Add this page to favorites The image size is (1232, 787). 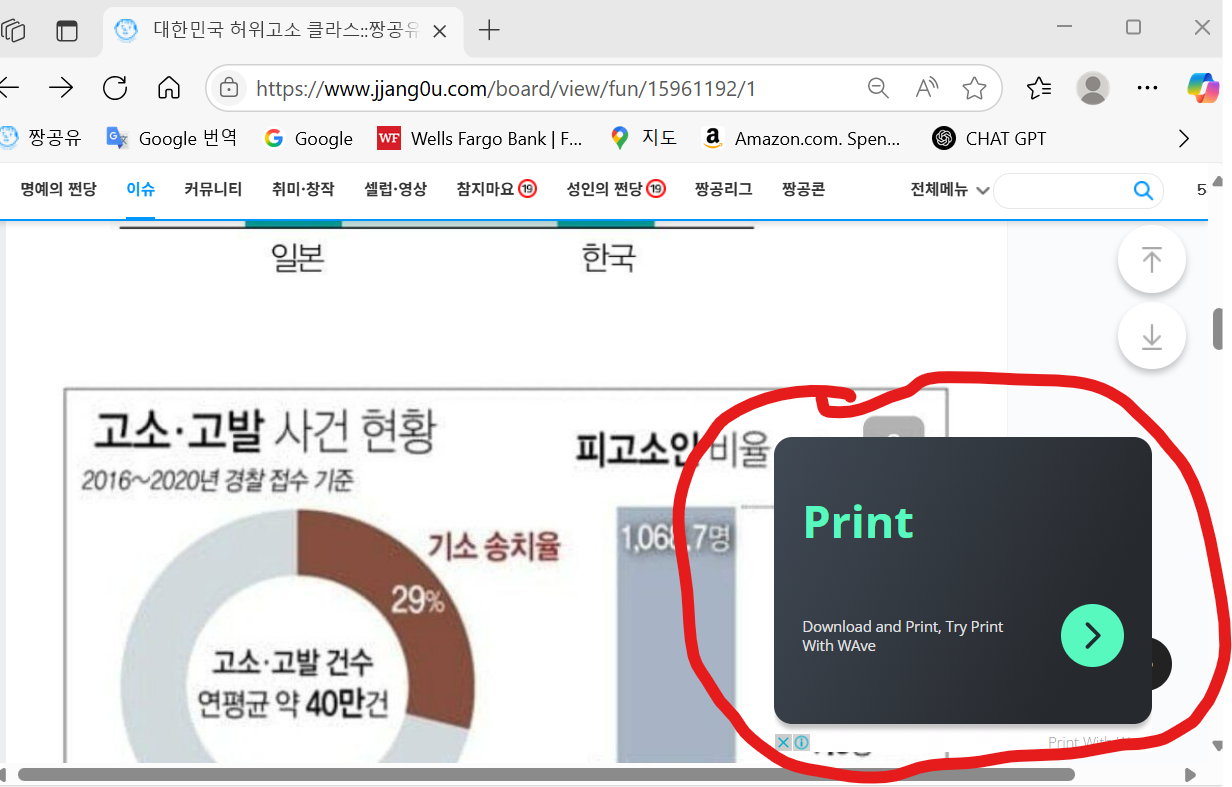pos(975,88)
